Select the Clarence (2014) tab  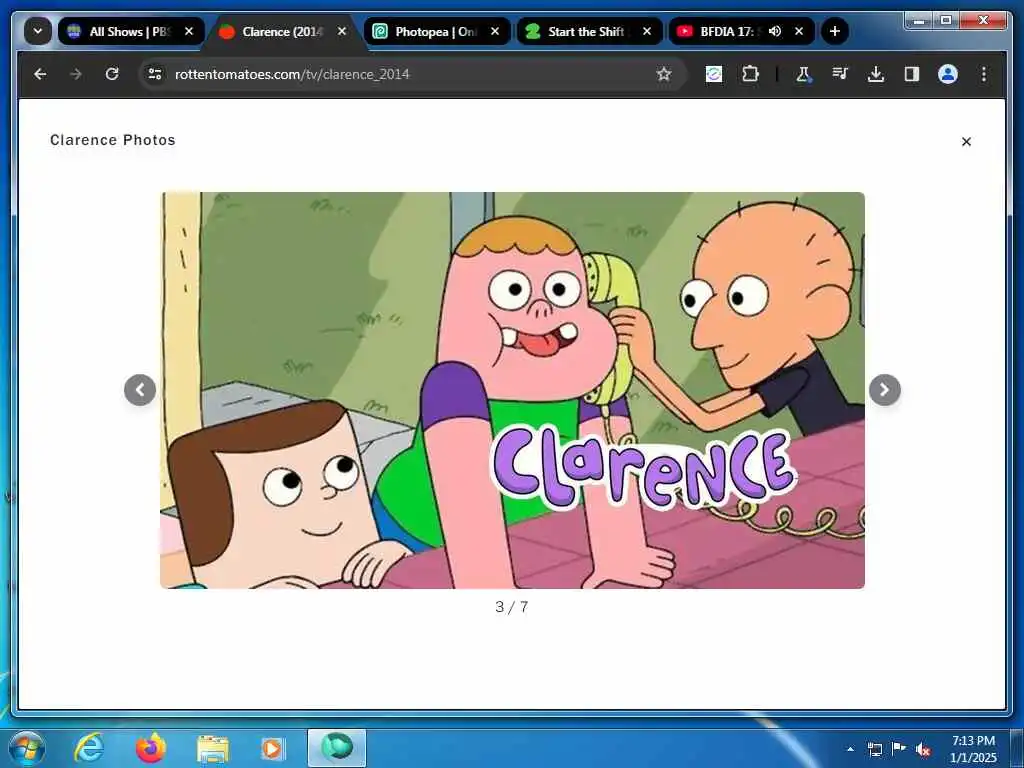283,31
